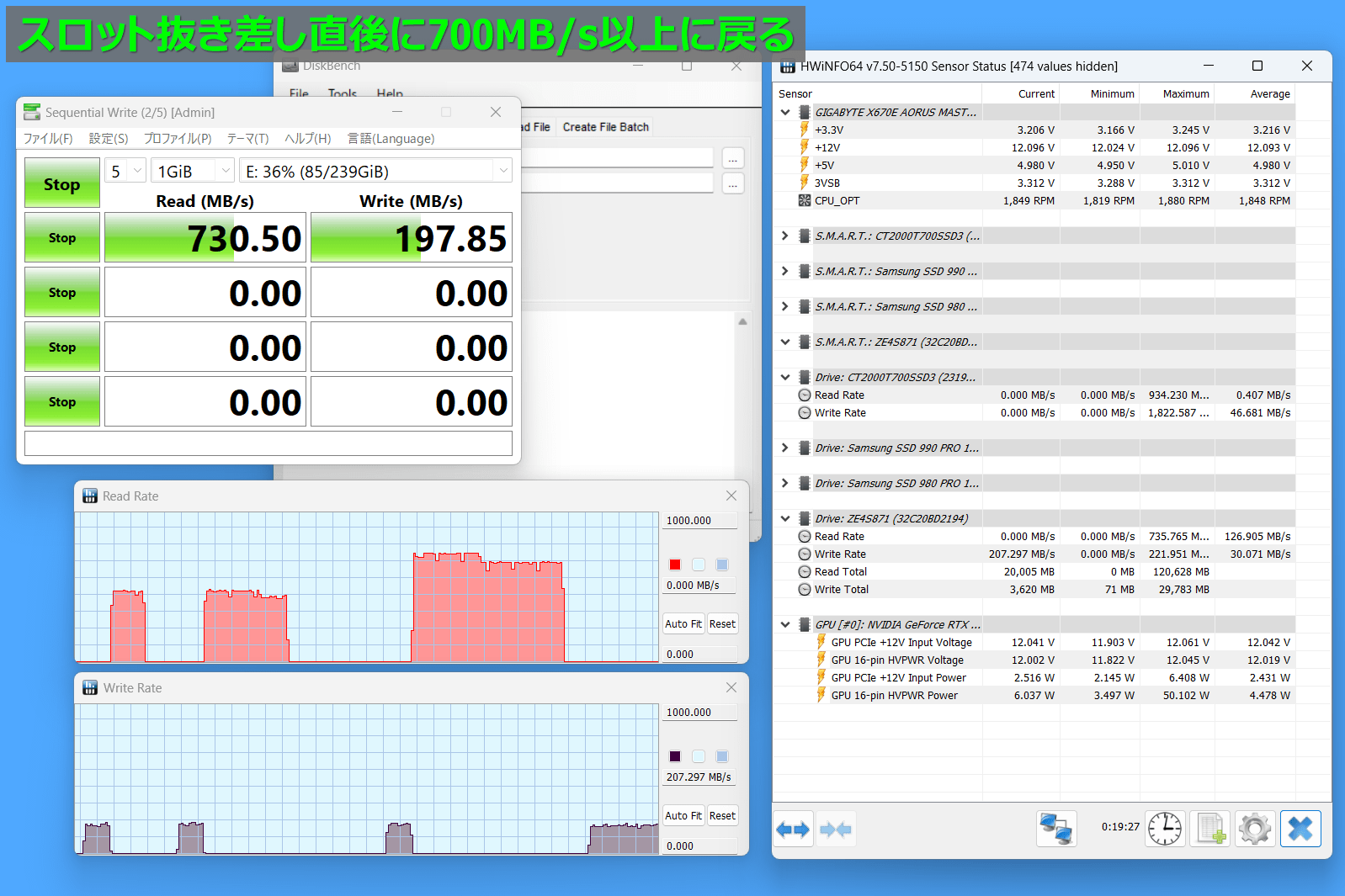Open the test count dropdown showing 5
Viewport: 1345px width, 896px height.
pos(125,172)
